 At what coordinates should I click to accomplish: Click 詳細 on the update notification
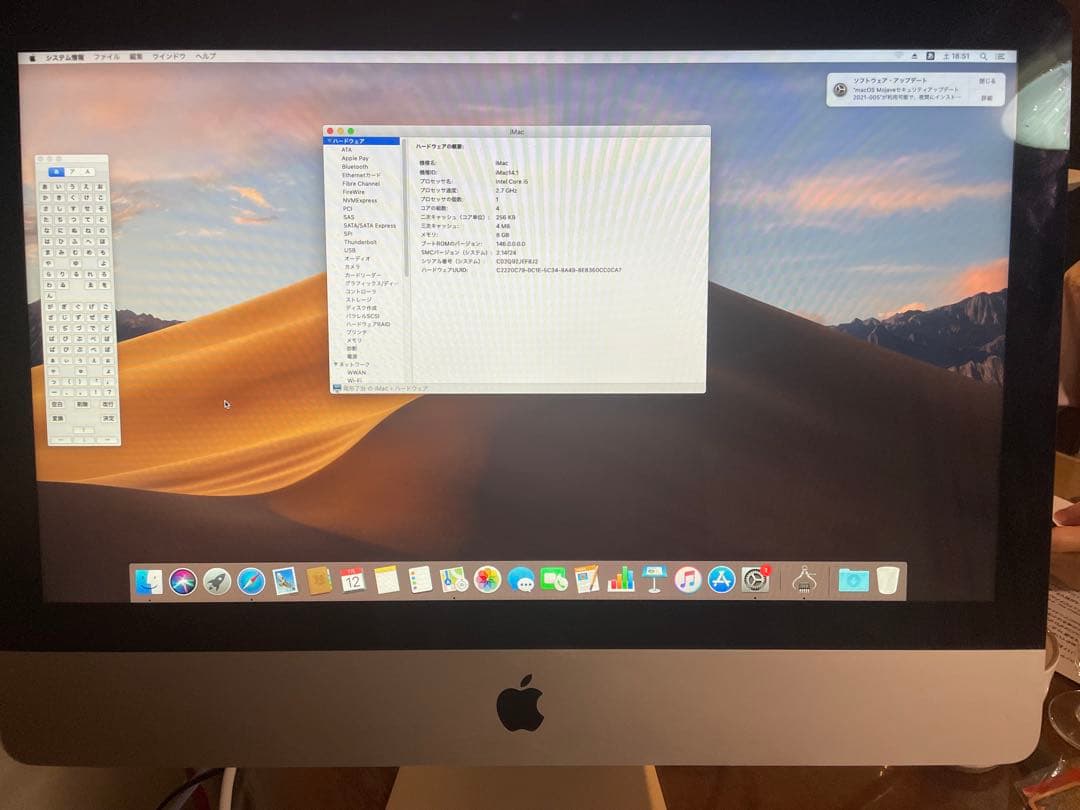[988, 97]
